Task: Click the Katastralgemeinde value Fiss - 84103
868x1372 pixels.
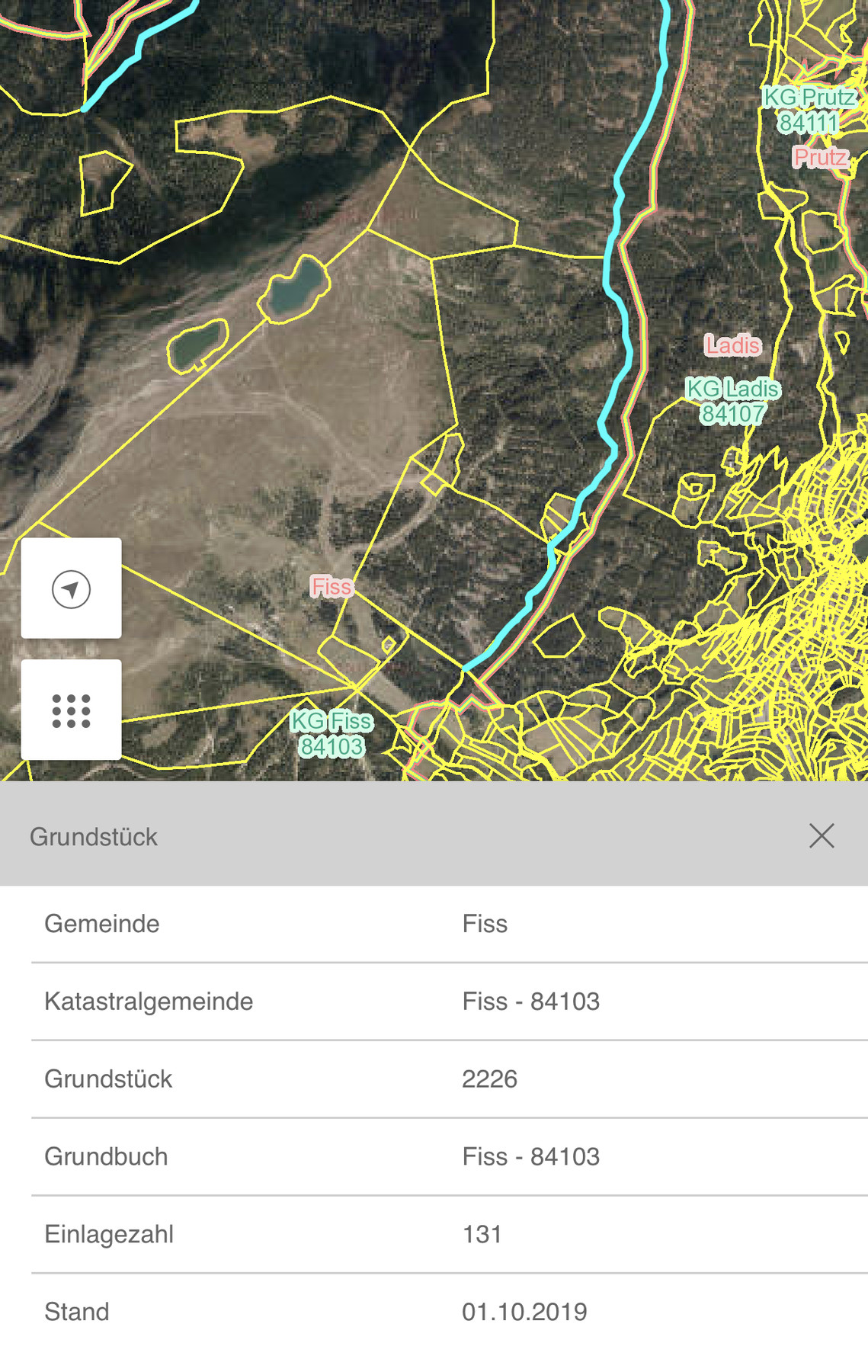Action: click(530, 1002)
